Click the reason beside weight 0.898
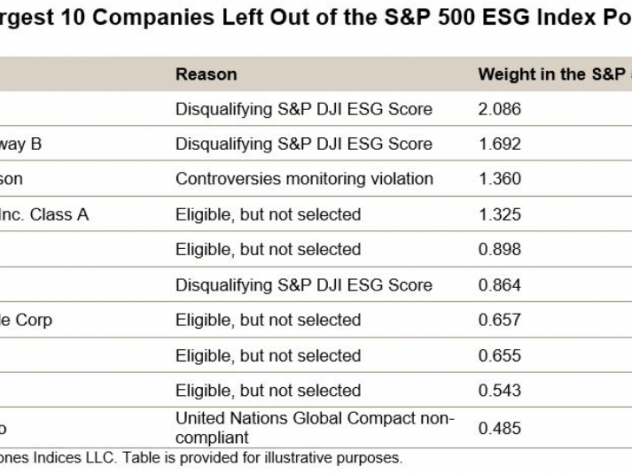 click(x=268, y=249)
